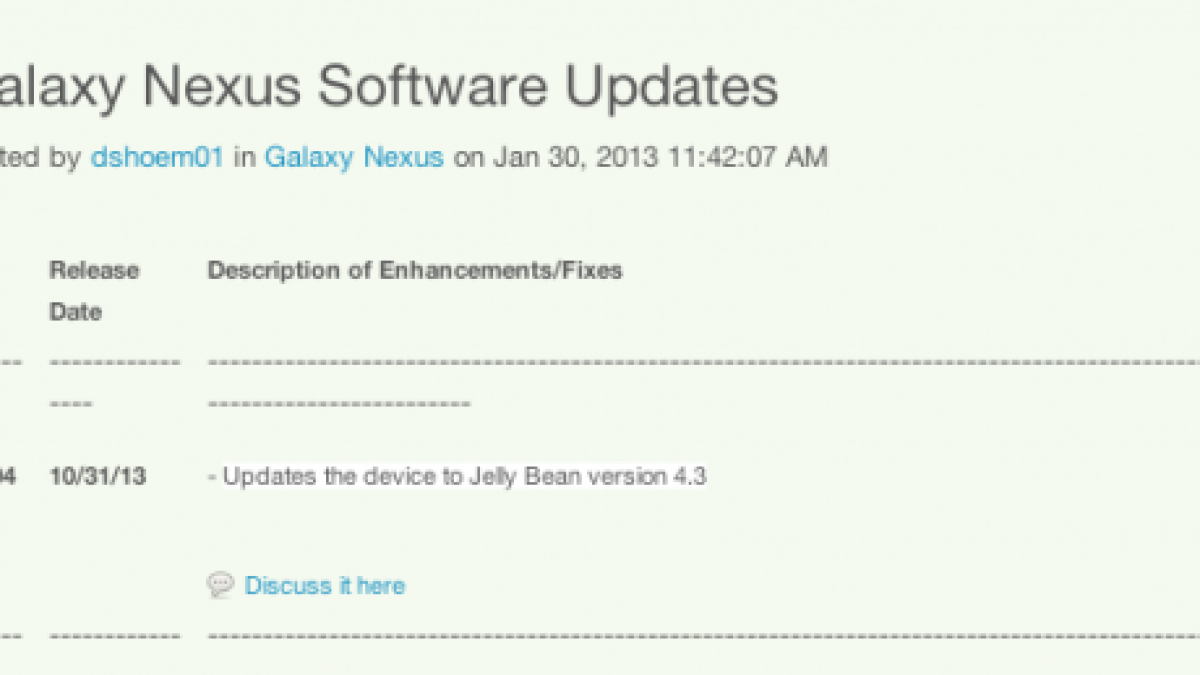
Task: Click the short dashed line above 10/31/13
Action: coord(71,404)
